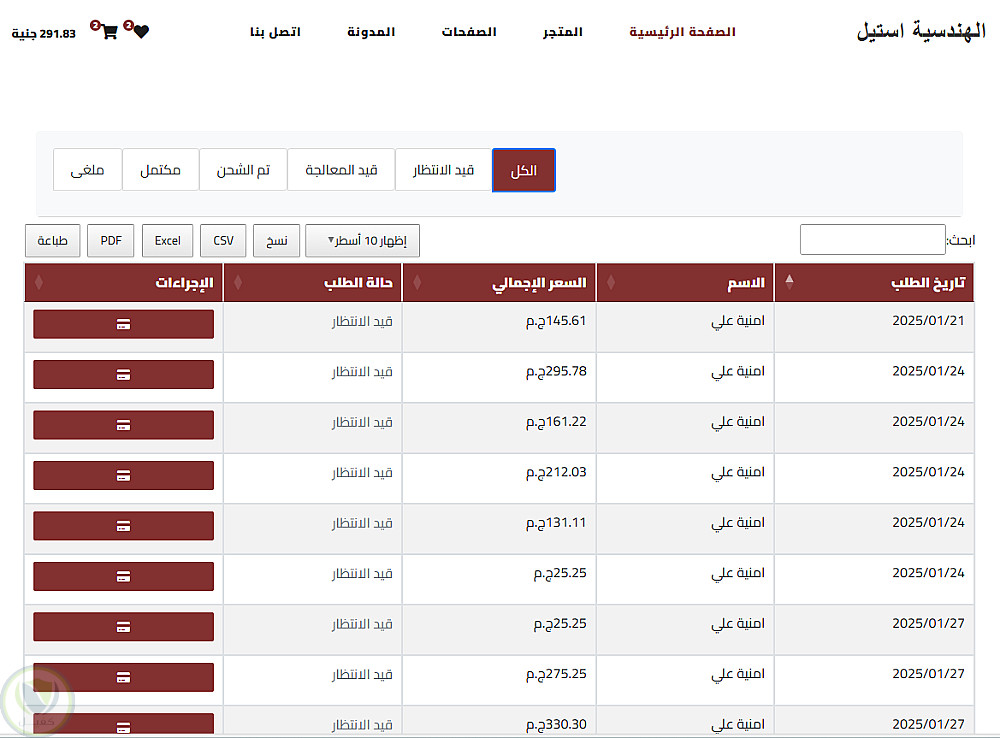
Task: Export table as PDF
Action: pos(110,240)
